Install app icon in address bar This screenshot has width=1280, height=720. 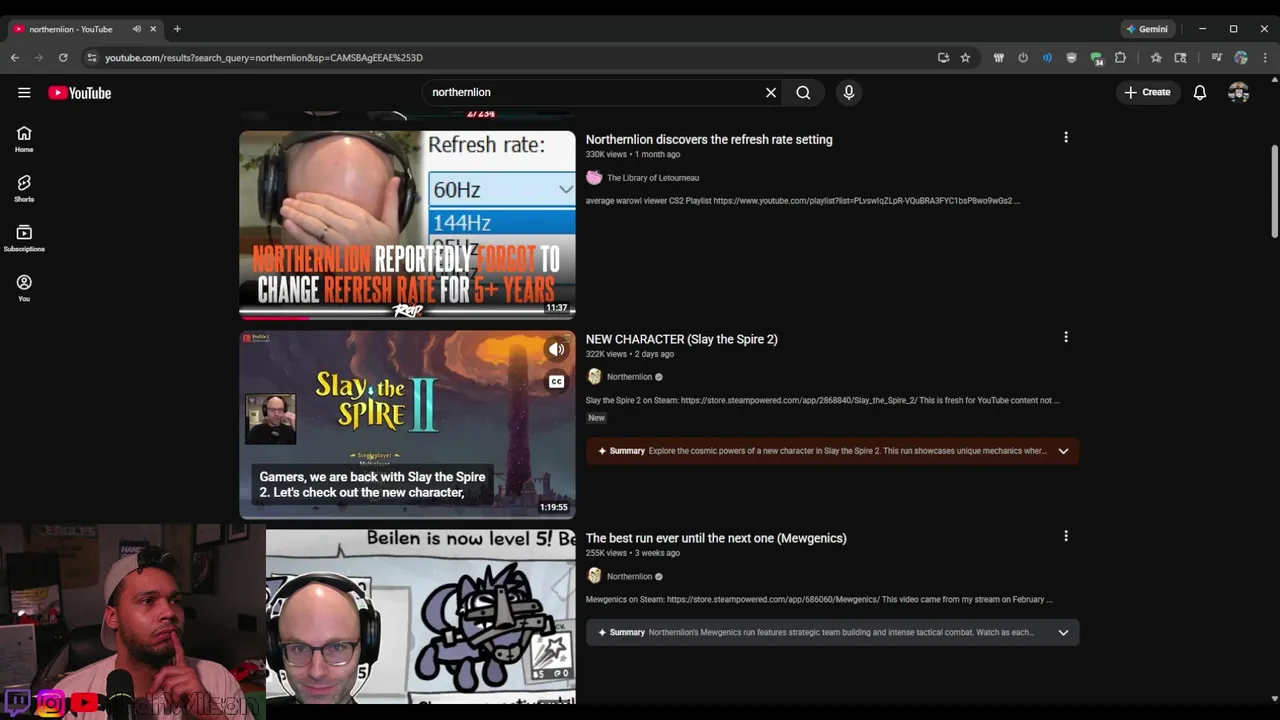943,58
